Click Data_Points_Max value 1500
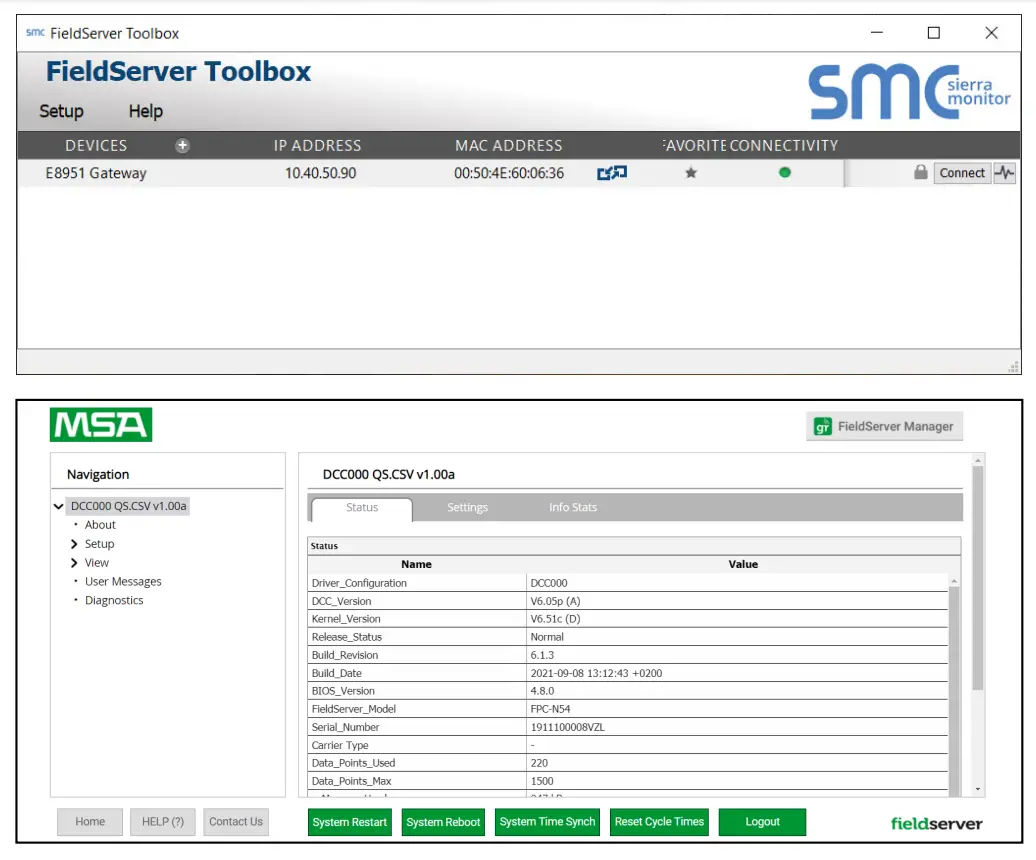 point(542,781)
